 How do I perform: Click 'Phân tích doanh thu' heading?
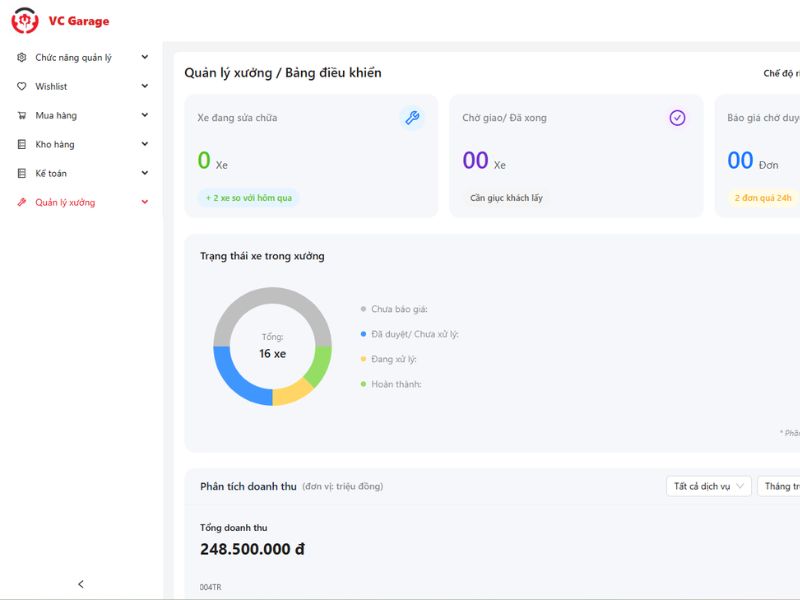(248, 486)
